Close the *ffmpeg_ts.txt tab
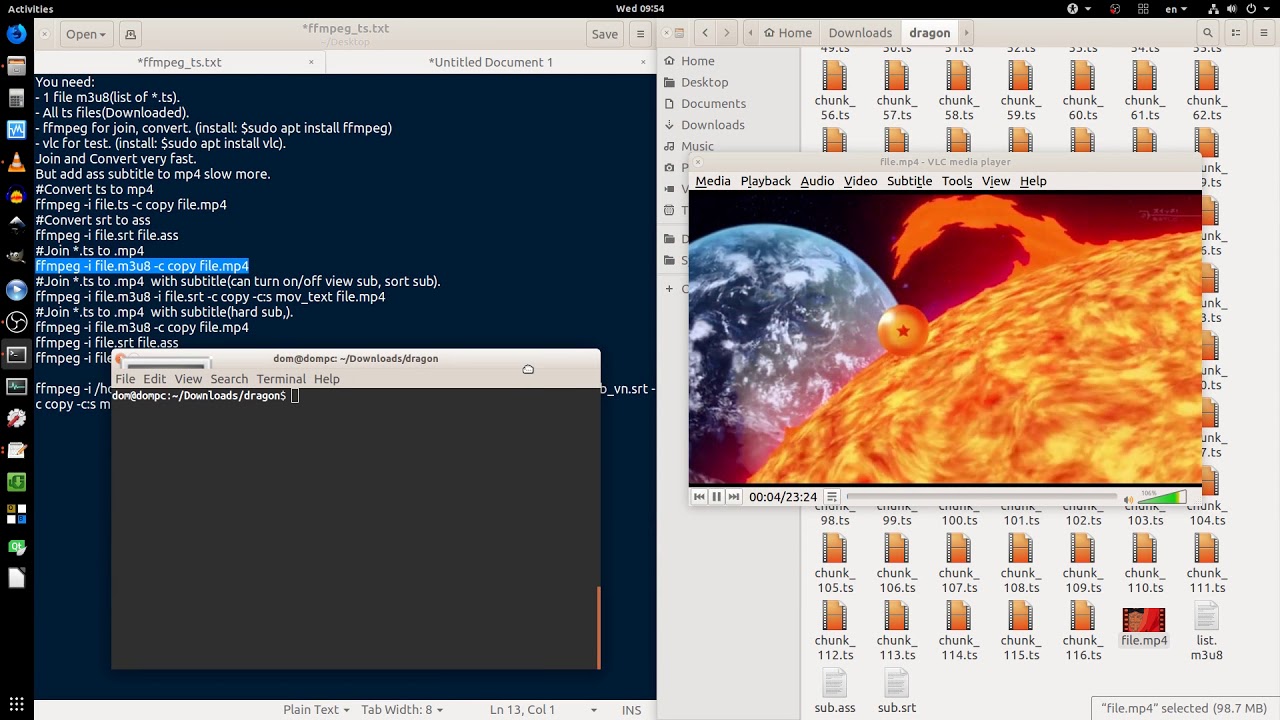Viewport: 1280px width, 720px height. (311, 62)
